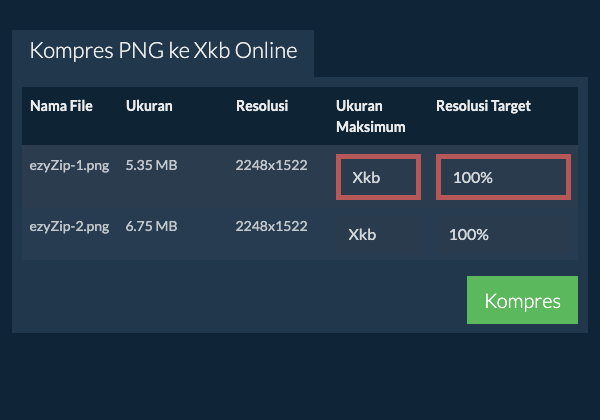Click the 5.35 MB size value

tap(152, 165)
